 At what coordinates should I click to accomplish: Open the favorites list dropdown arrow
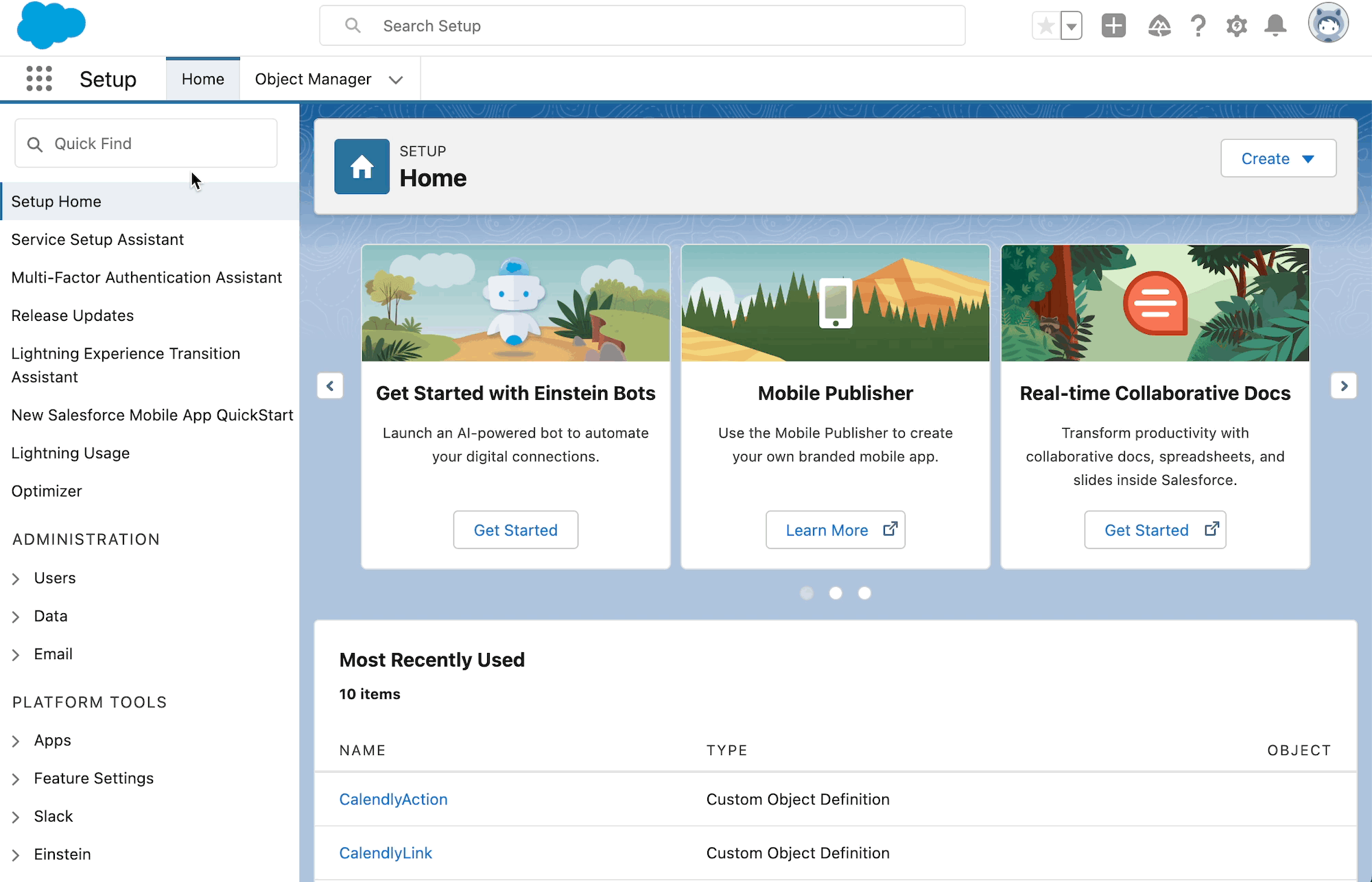tap(1071, 26)
